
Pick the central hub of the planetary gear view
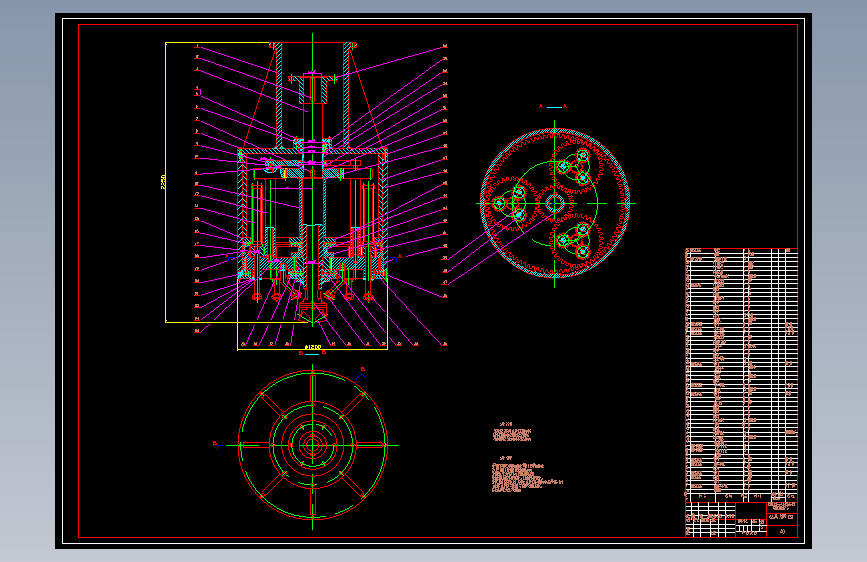coord(555,204)
